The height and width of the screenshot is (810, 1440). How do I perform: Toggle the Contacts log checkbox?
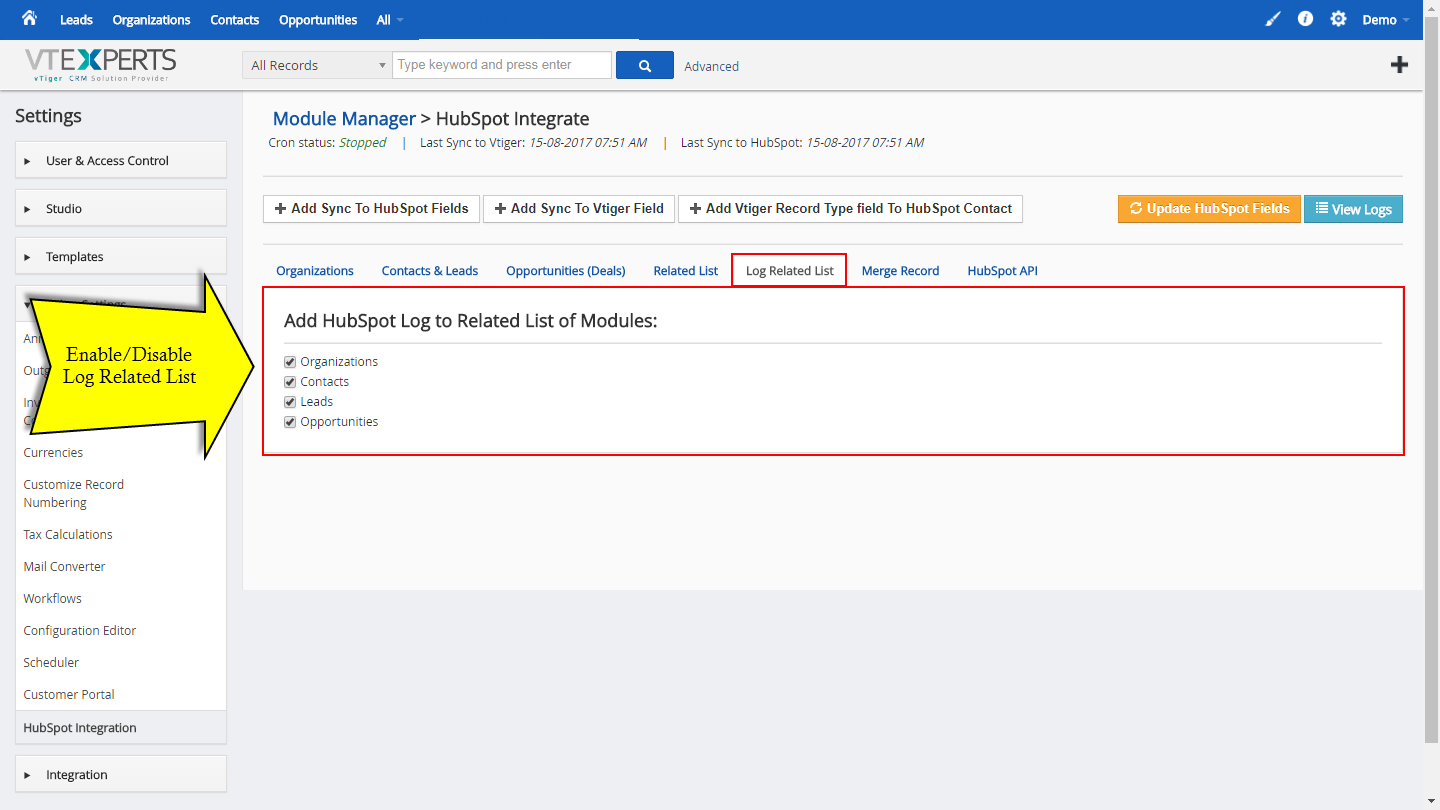290,382
